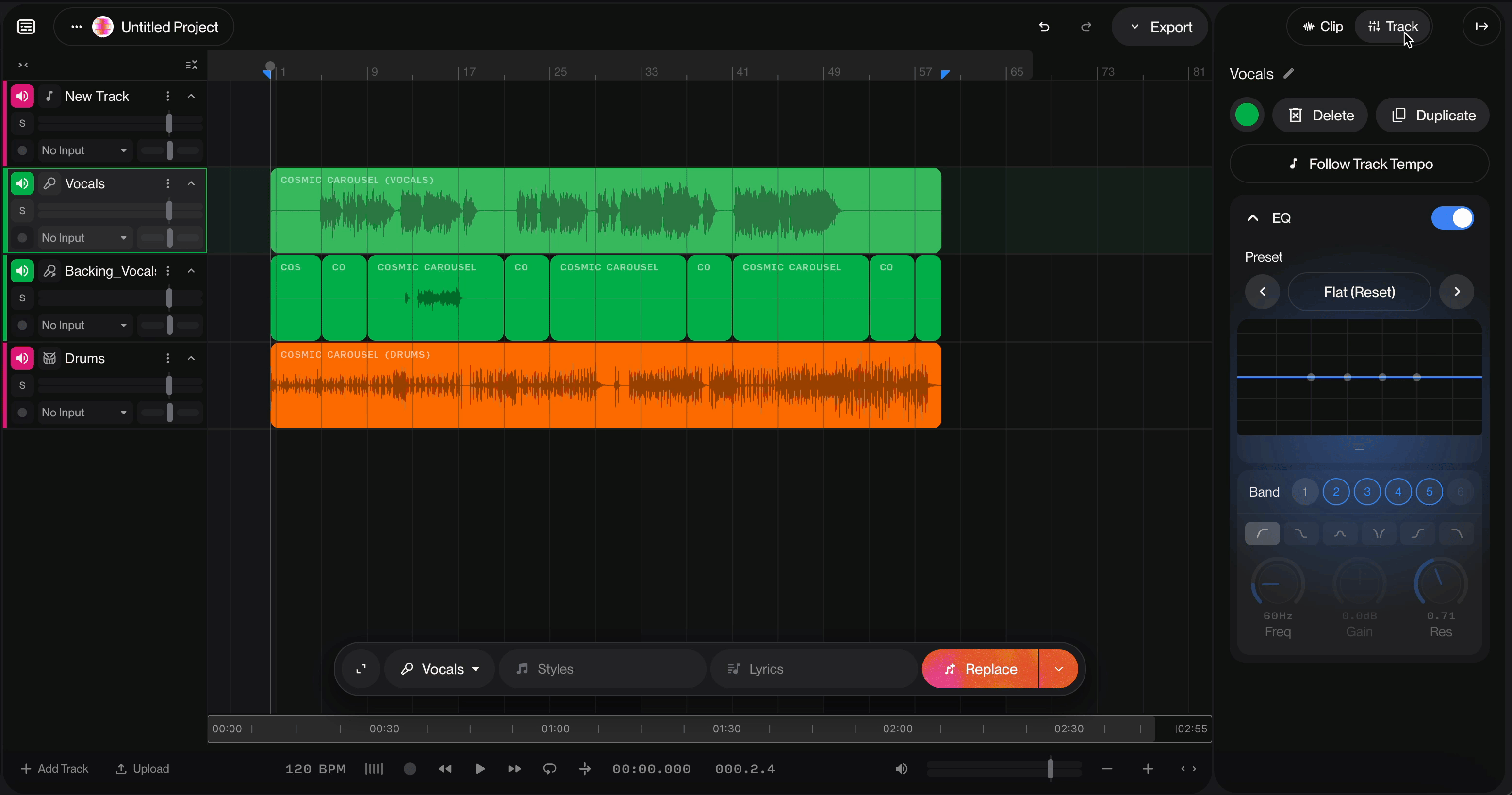Image resolution: width=1512 pixels, height=795 pixels.
Task: Click the pencil icon to rename Vocals
Action: tap(1288, 73)
